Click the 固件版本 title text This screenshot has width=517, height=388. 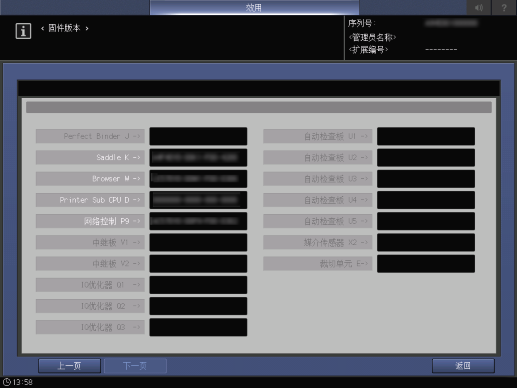pyautogui.click(x=64, y=28)
